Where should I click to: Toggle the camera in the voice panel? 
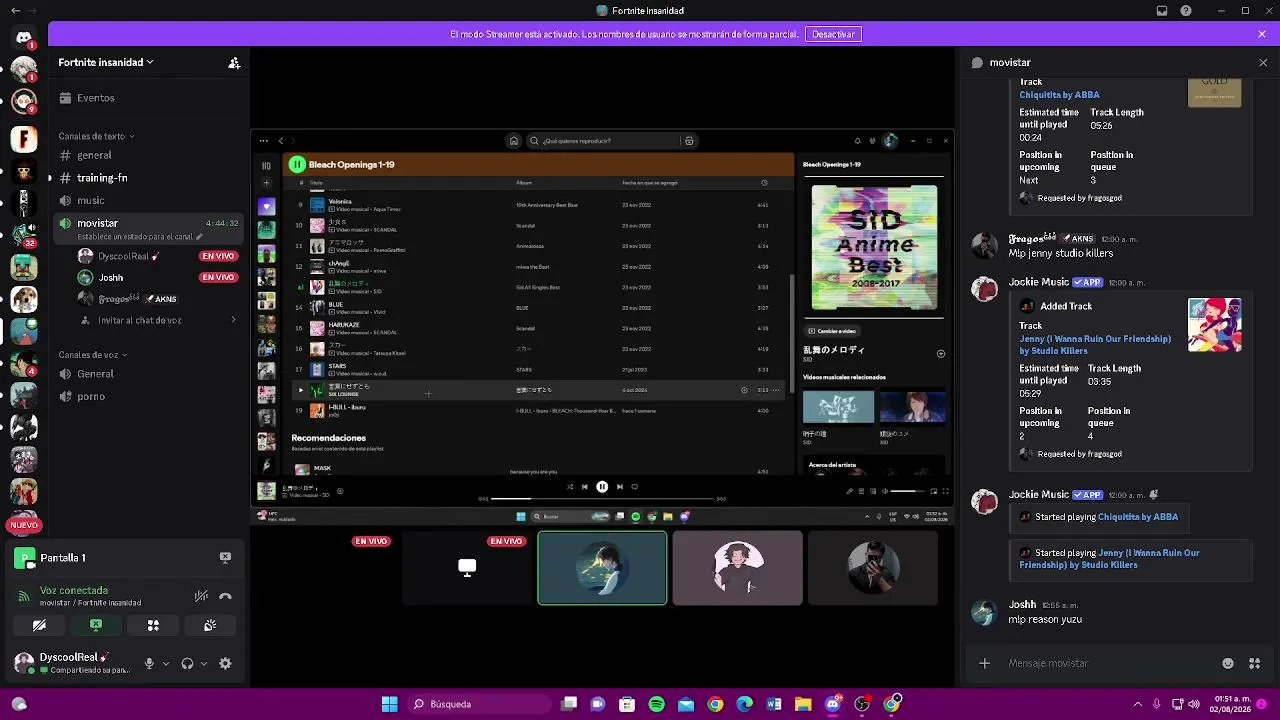tap(39, 625)
